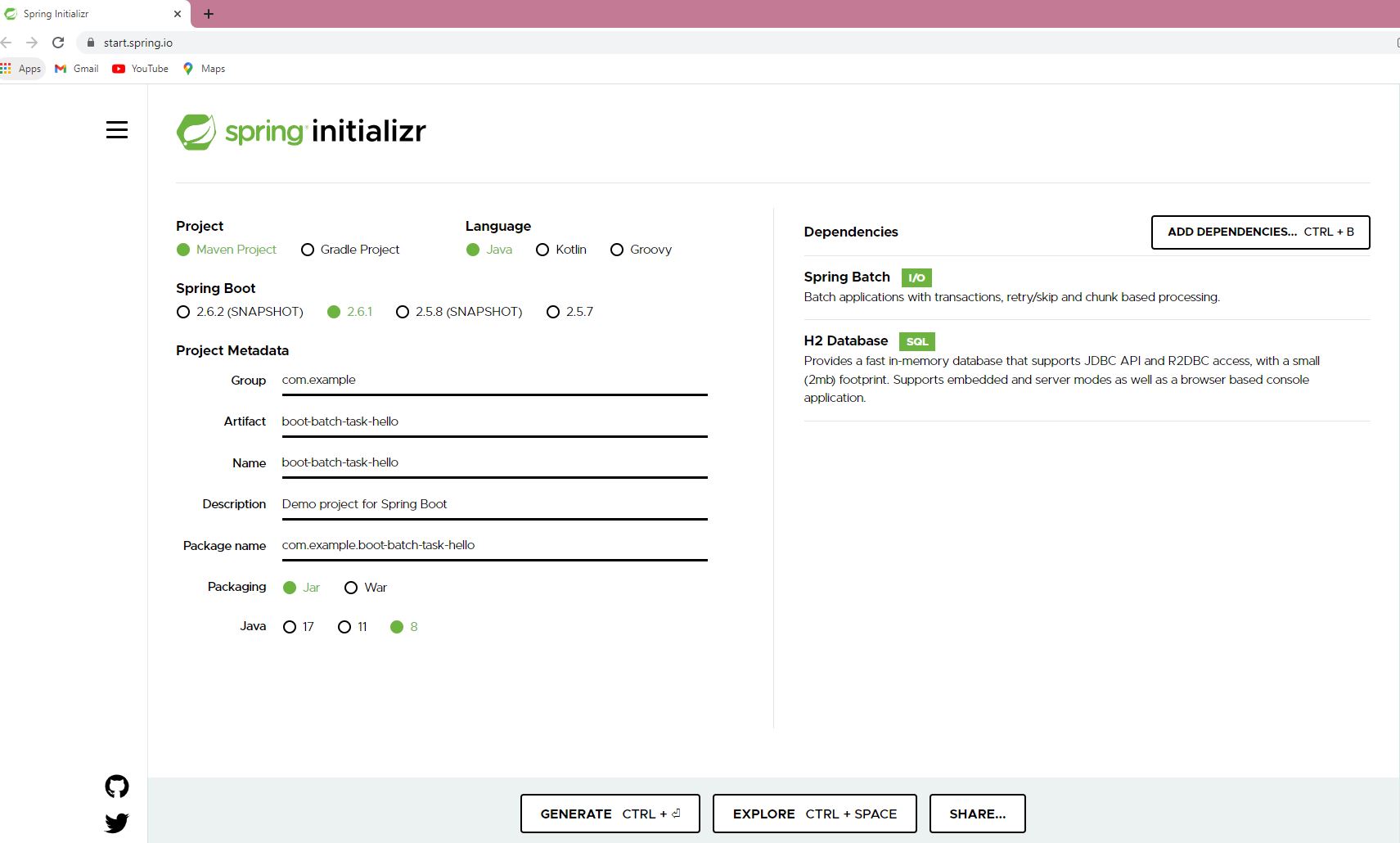
Task: Click the I/O tag badge
Action: 916,277
